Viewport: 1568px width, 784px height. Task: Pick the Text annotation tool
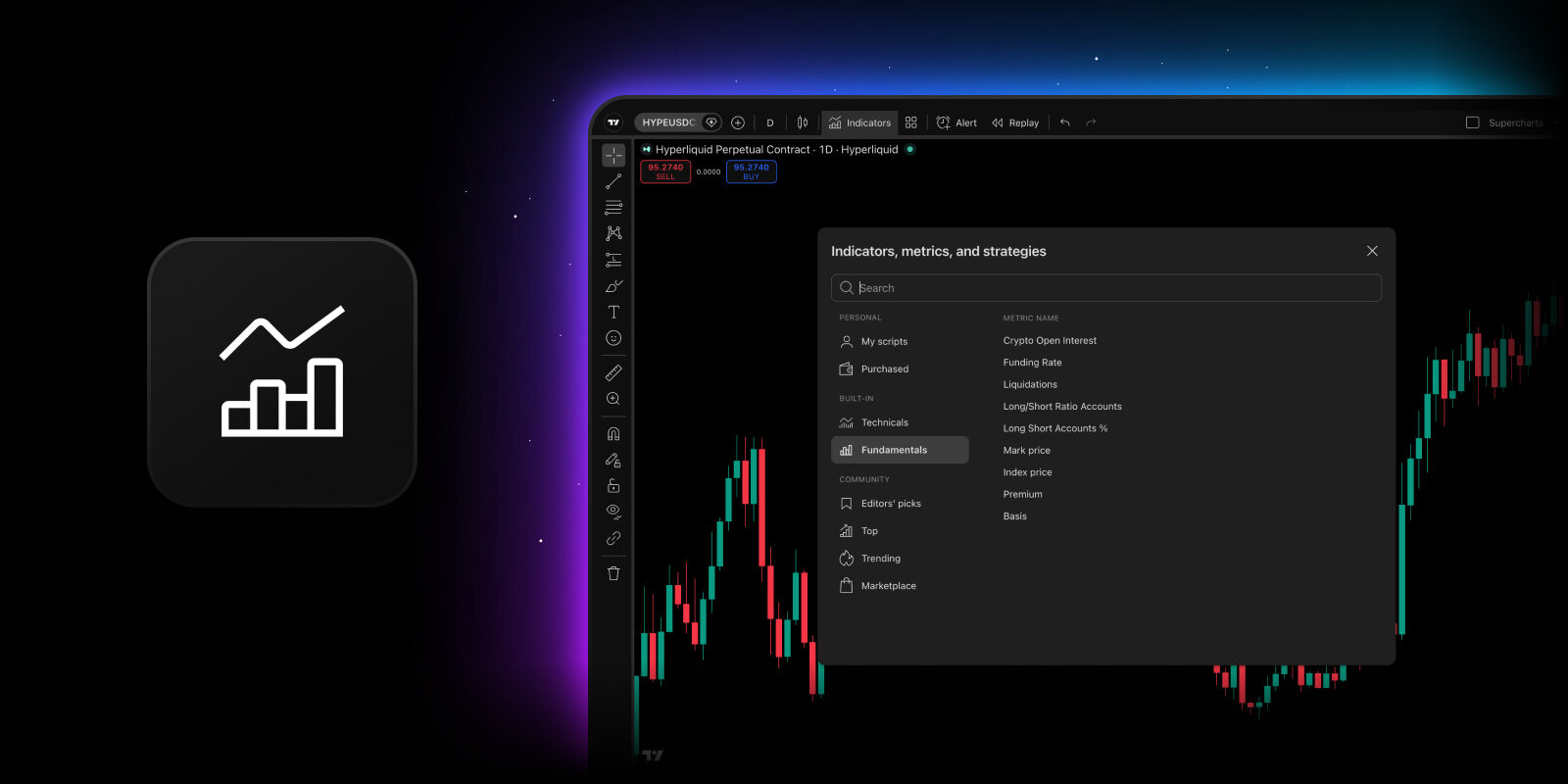point(613,312)
